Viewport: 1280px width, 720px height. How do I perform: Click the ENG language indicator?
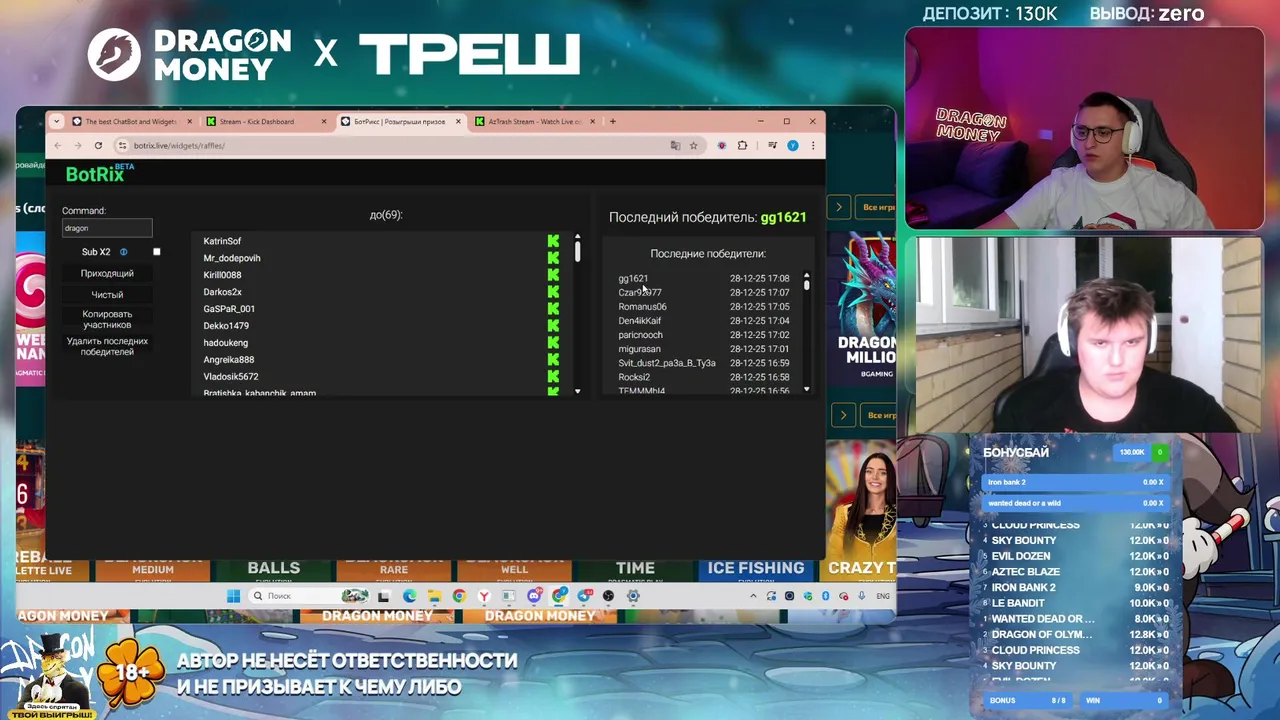point(883,596)
